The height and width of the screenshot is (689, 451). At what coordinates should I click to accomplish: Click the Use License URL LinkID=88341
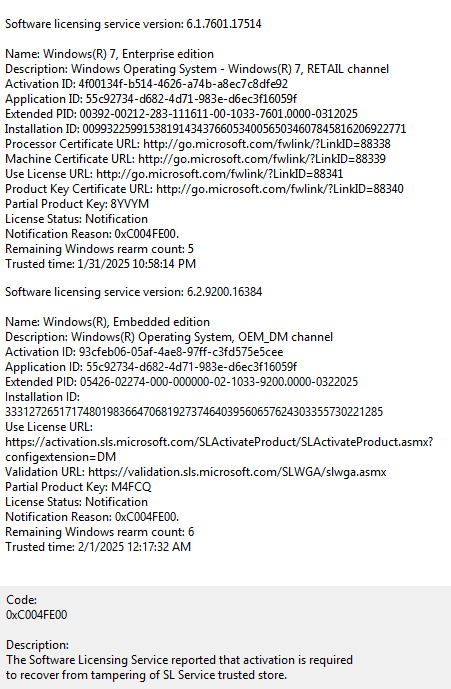tap(219, 174)
